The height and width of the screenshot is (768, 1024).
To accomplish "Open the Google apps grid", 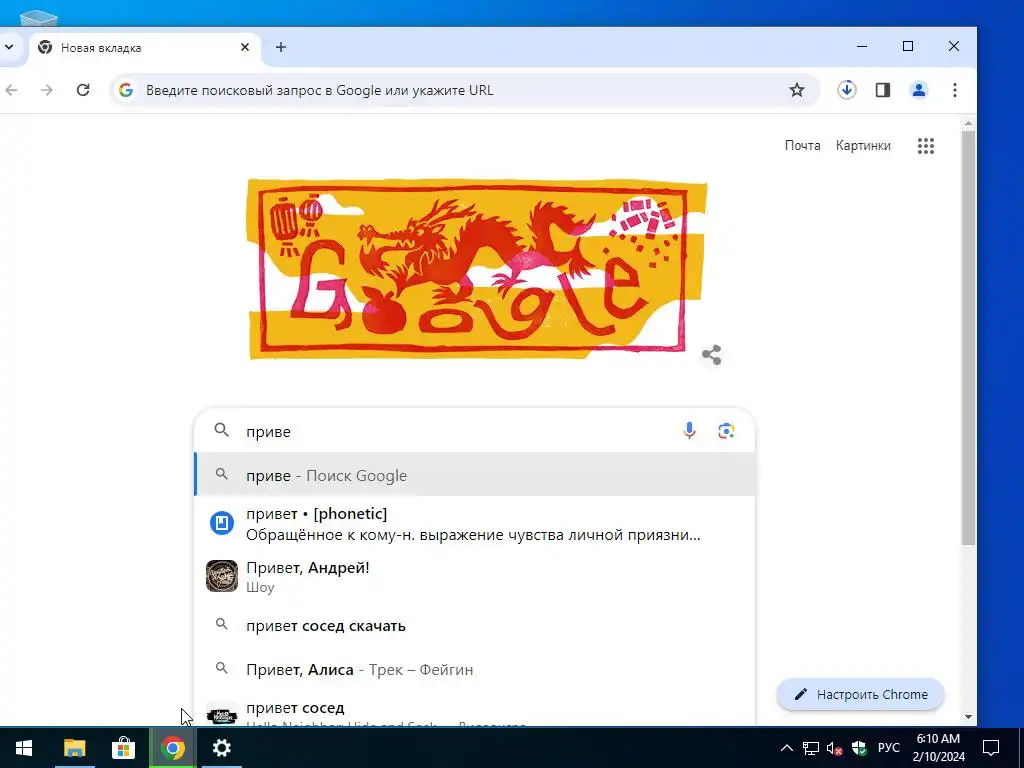I will point(926,146).
